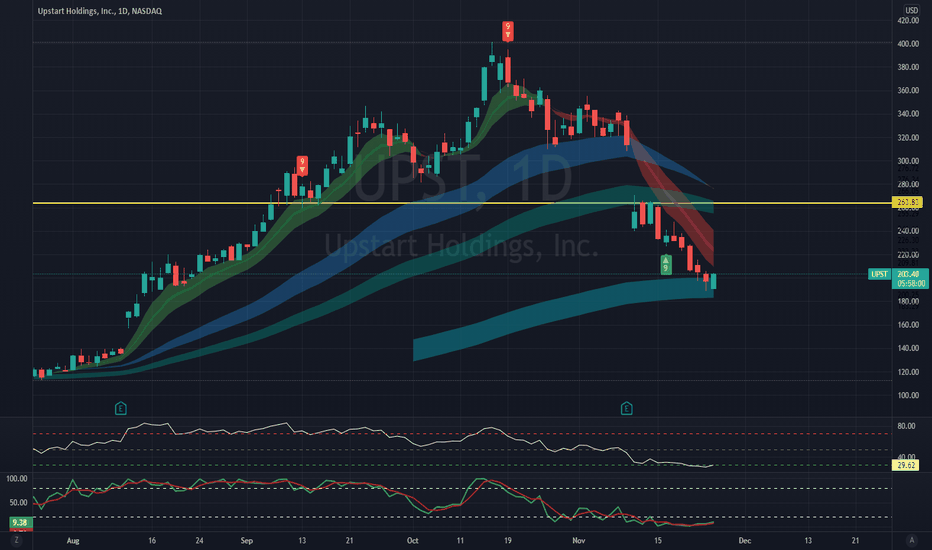Viewport: 932px width, 550px height.
Task: Click the Z timezone icon at bottom left
Action: coord(16,540)
